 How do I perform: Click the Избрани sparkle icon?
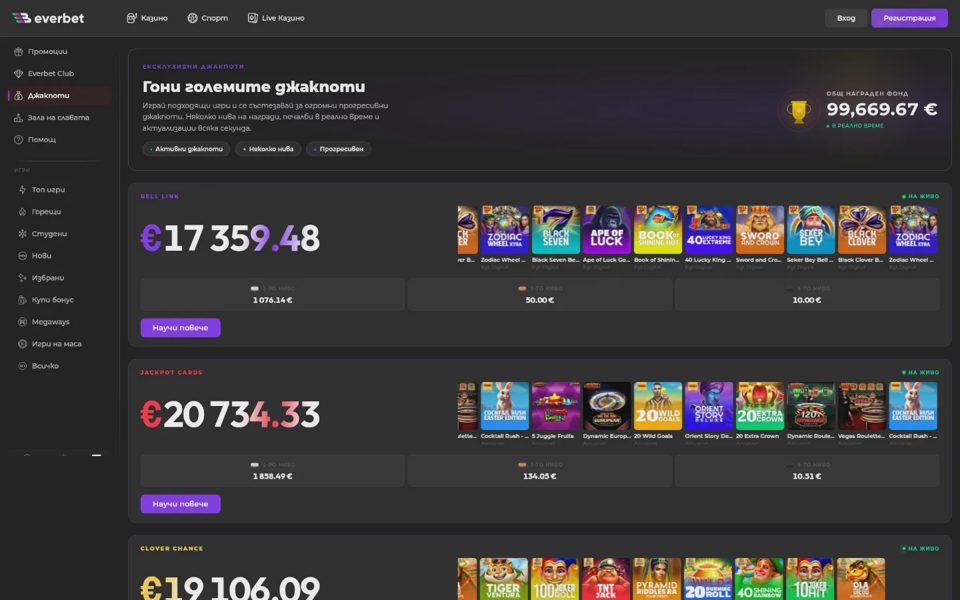point(23,278)
